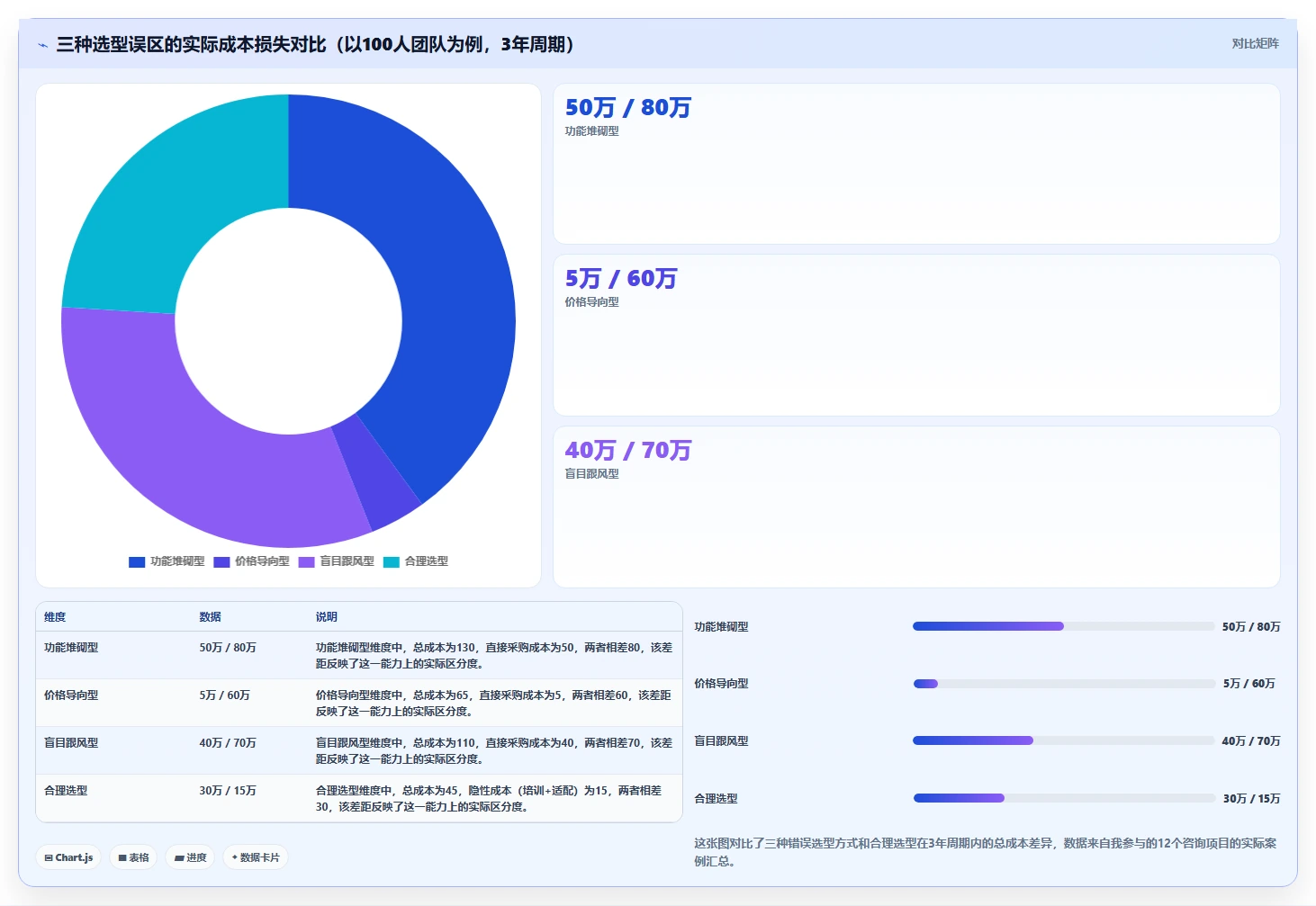Click the 表格 tag chip

pyautogui.click(x=133, y=857)
